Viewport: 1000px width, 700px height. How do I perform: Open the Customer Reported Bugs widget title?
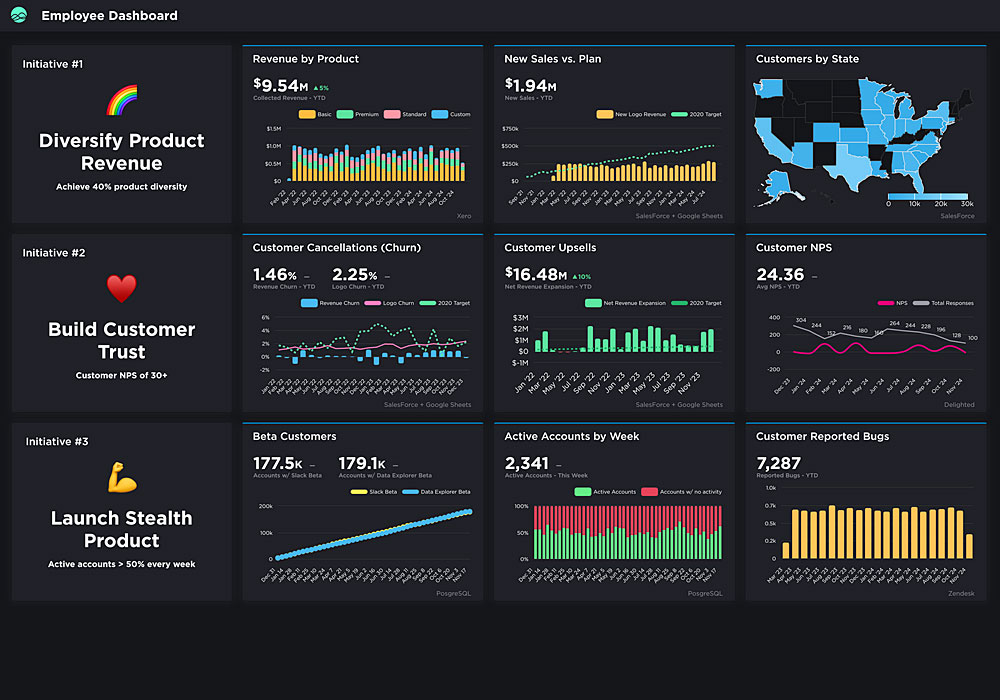822,436
